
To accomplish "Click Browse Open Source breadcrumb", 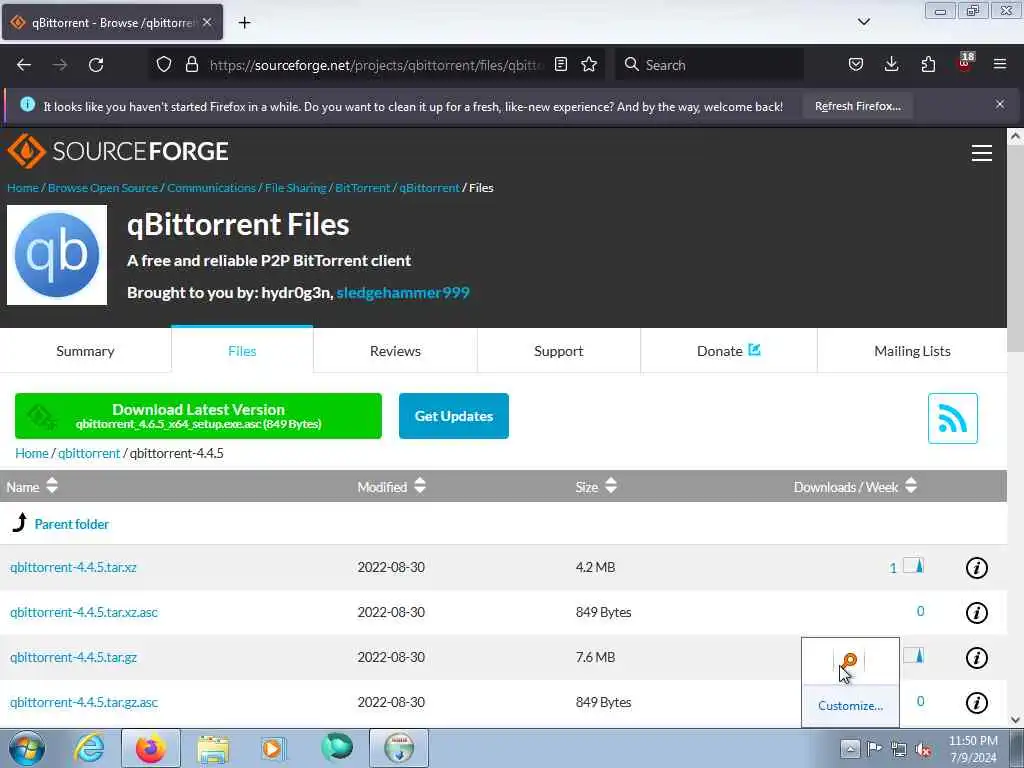I will (103, 187).
